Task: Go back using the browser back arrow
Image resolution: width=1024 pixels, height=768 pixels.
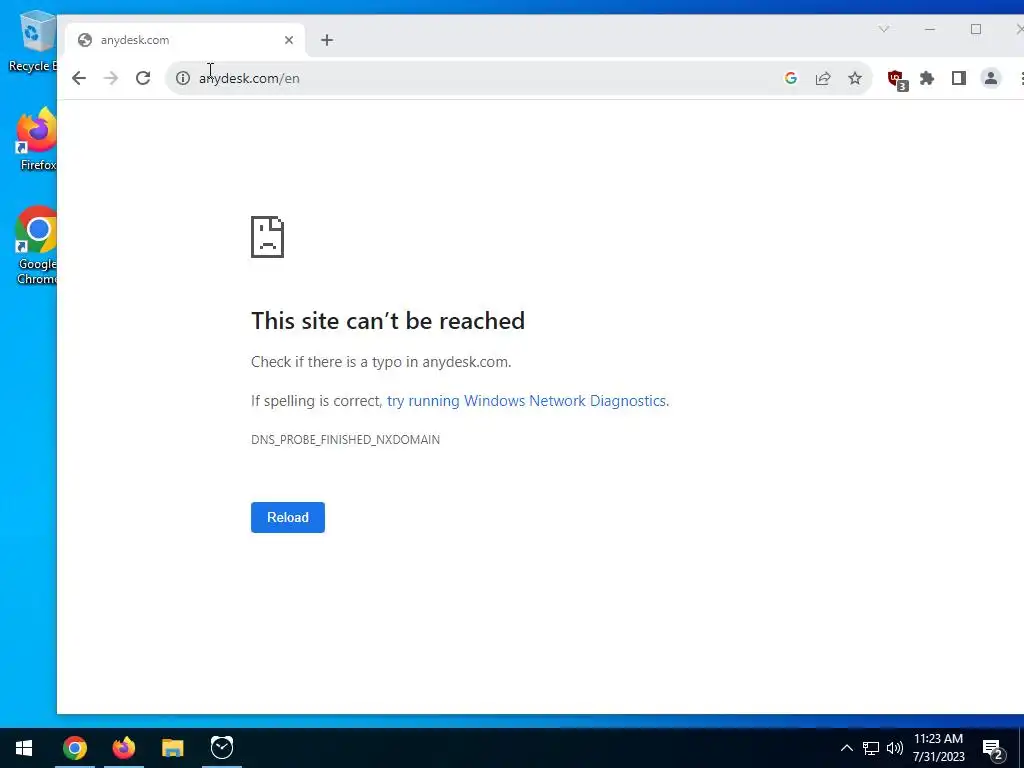Action: coord(79,78)
